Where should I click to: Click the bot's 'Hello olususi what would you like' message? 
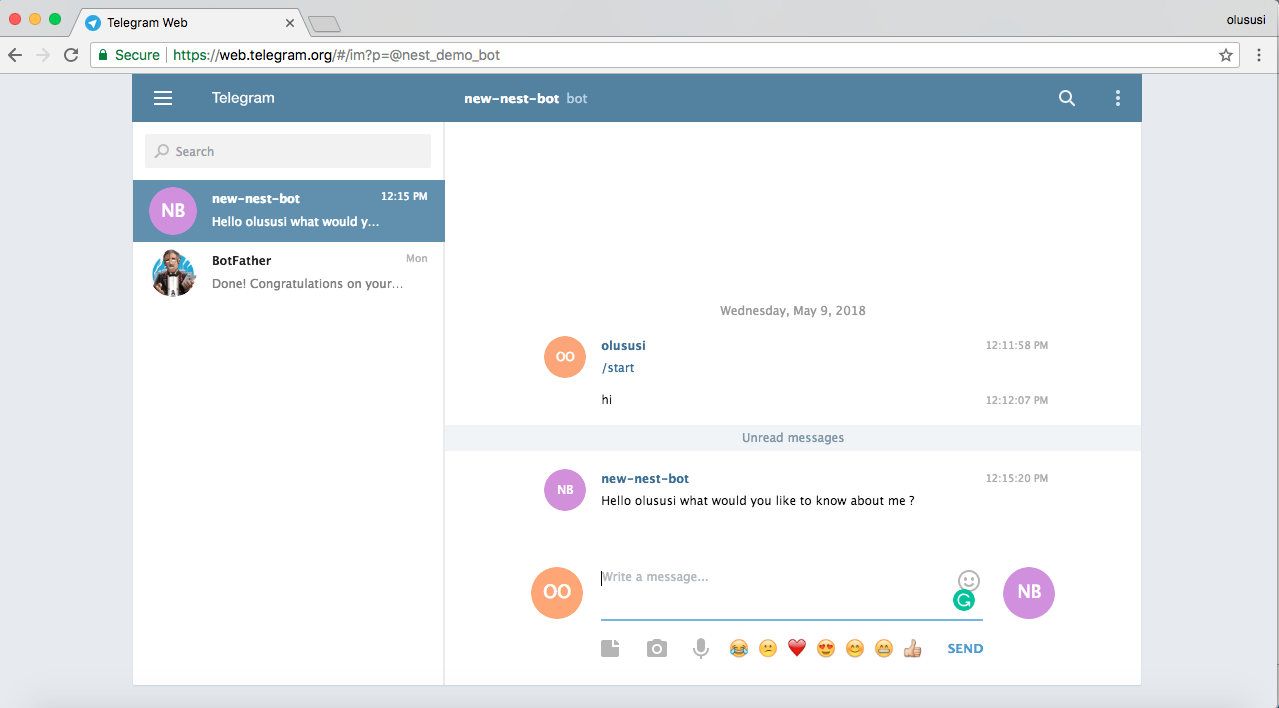point(758,501)
